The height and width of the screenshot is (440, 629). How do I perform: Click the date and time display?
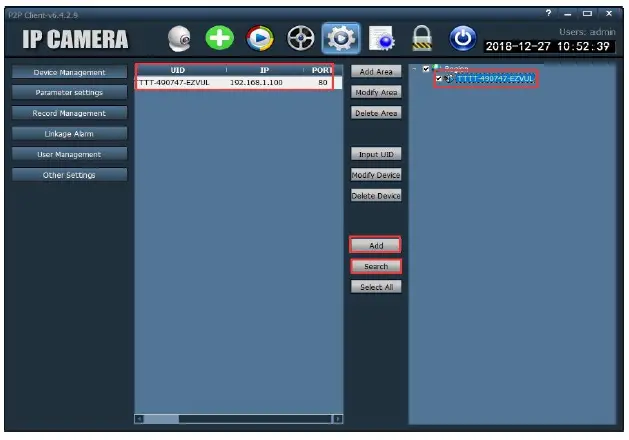click(548, 47)
